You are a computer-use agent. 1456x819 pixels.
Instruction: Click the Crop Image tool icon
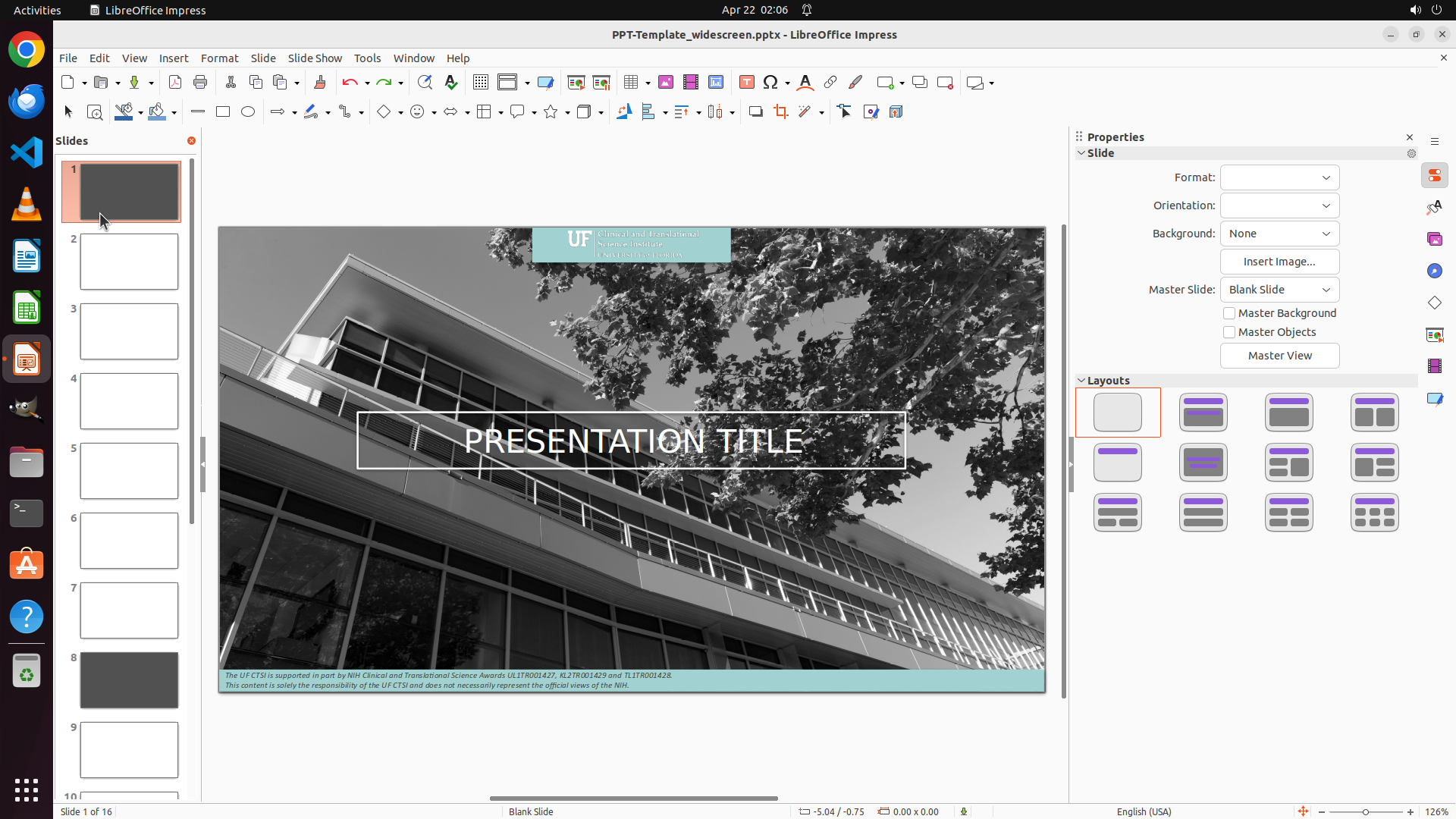[x=781, y=112]
